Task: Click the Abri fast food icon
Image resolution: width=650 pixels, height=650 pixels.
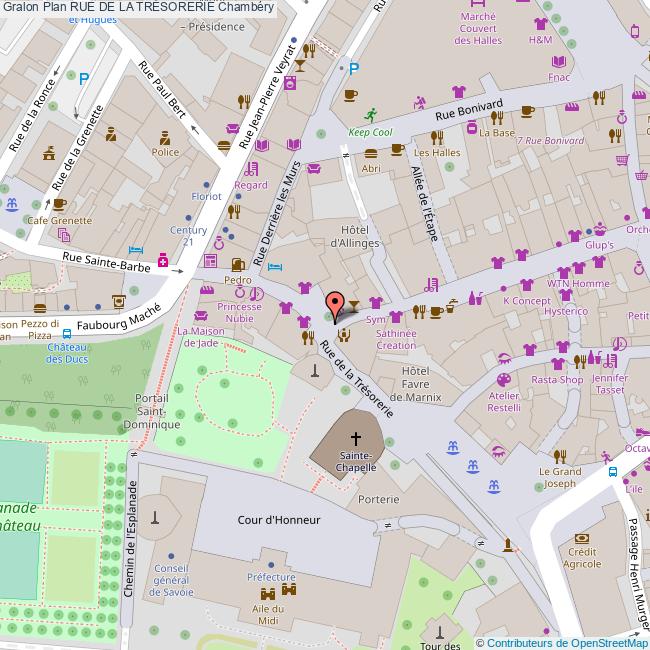Action: click(371, 153)
